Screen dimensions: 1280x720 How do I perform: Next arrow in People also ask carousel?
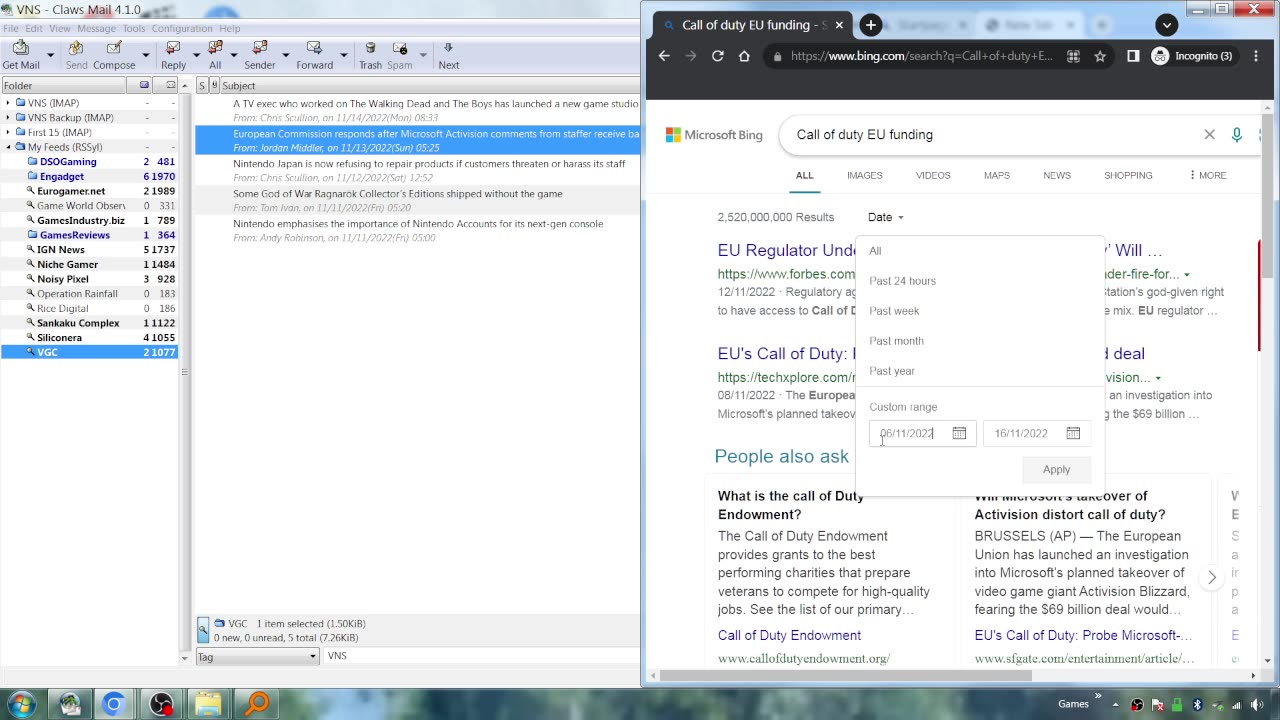1212,577
